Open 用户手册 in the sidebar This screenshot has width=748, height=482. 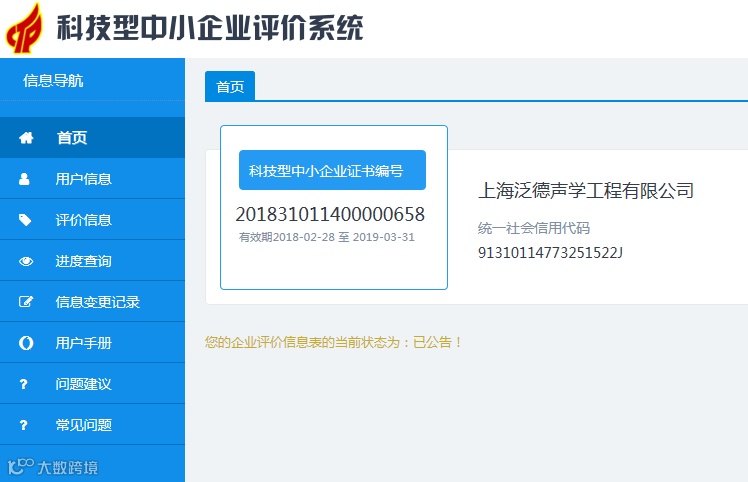click(92, 343)
